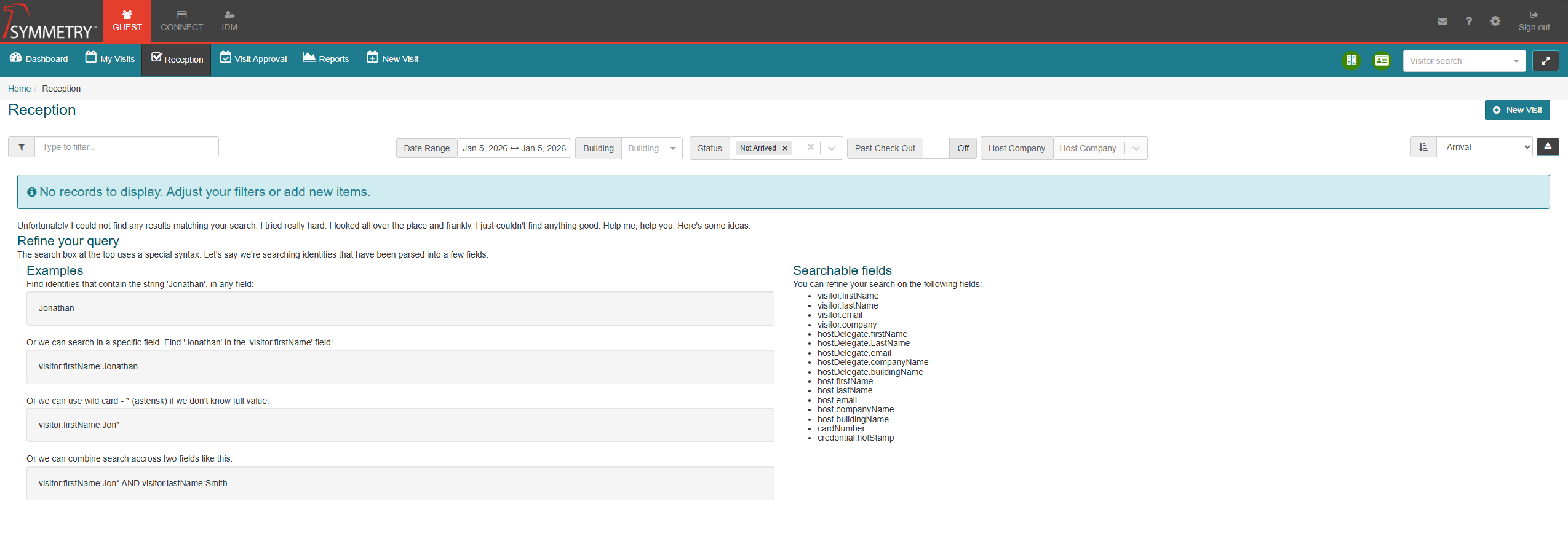Toggle fullscreen with the expand arrows icon
This screenshot has height=547, width=1568.
pyautogui.click(x=1545, y=61)
